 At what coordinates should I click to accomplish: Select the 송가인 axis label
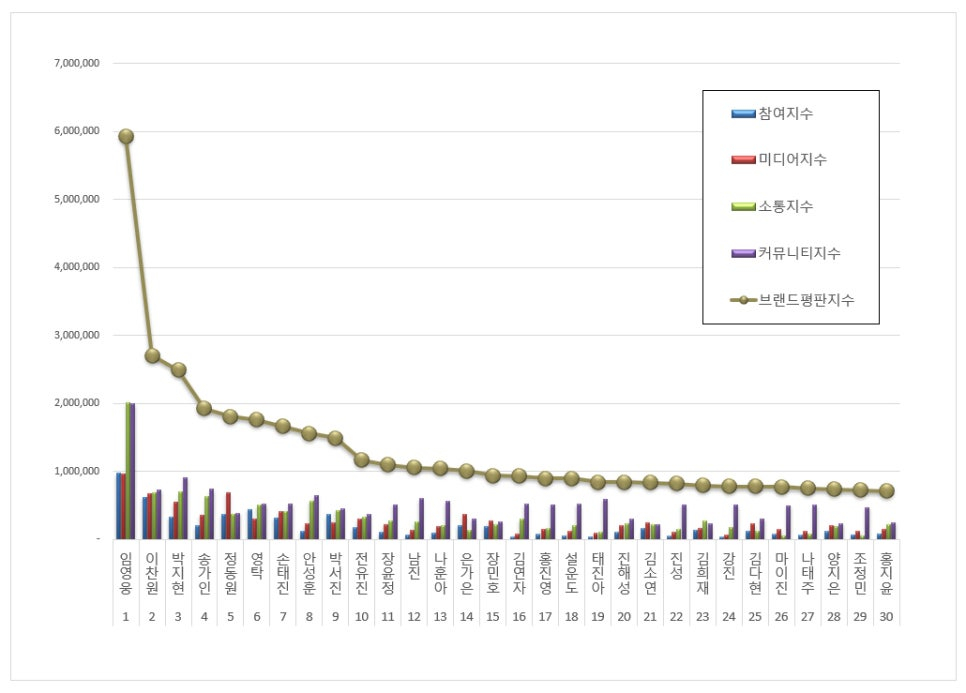click(204, 570)
